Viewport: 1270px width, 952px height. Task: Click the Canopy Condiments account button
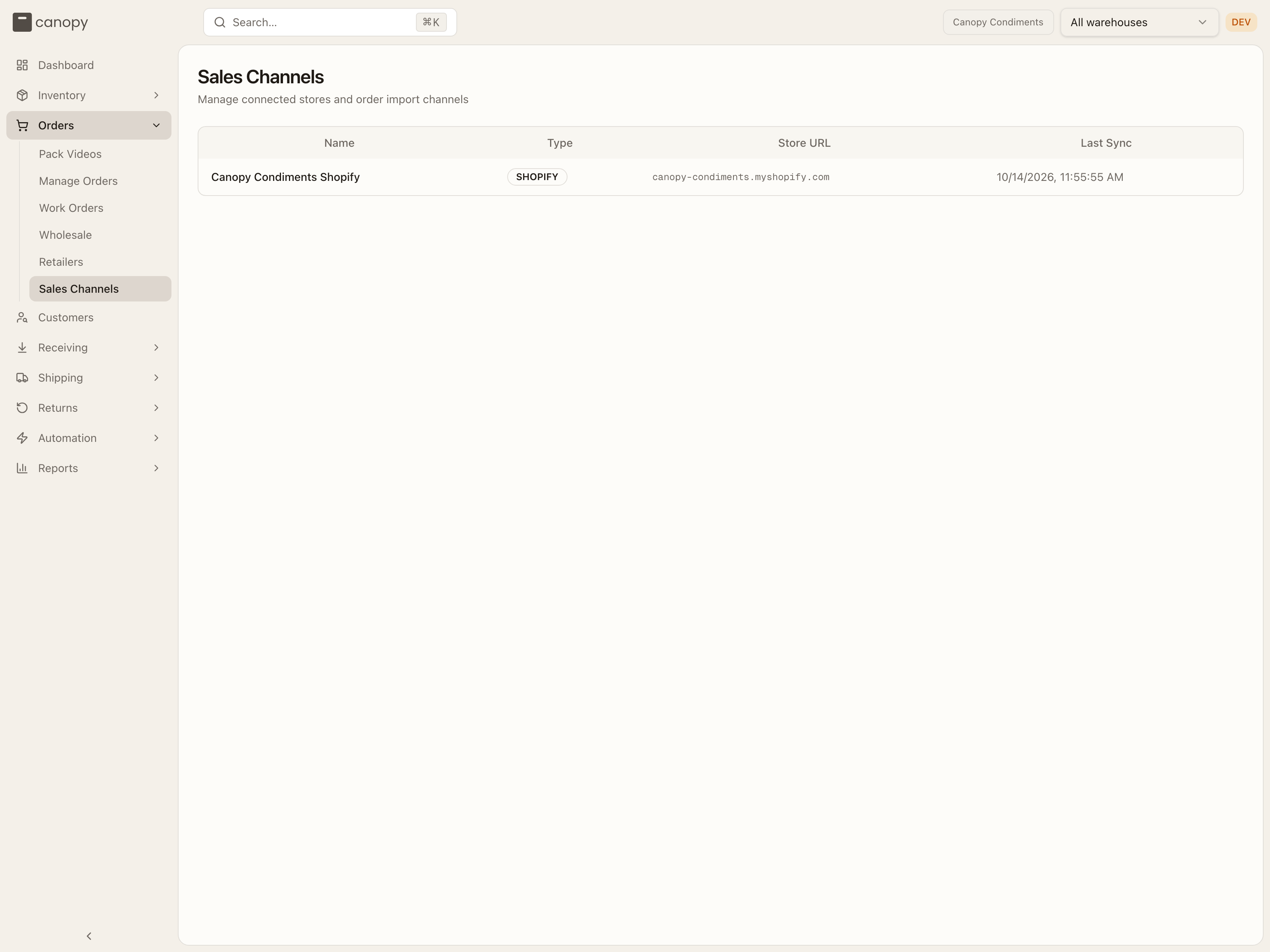[x=998, y=22]
